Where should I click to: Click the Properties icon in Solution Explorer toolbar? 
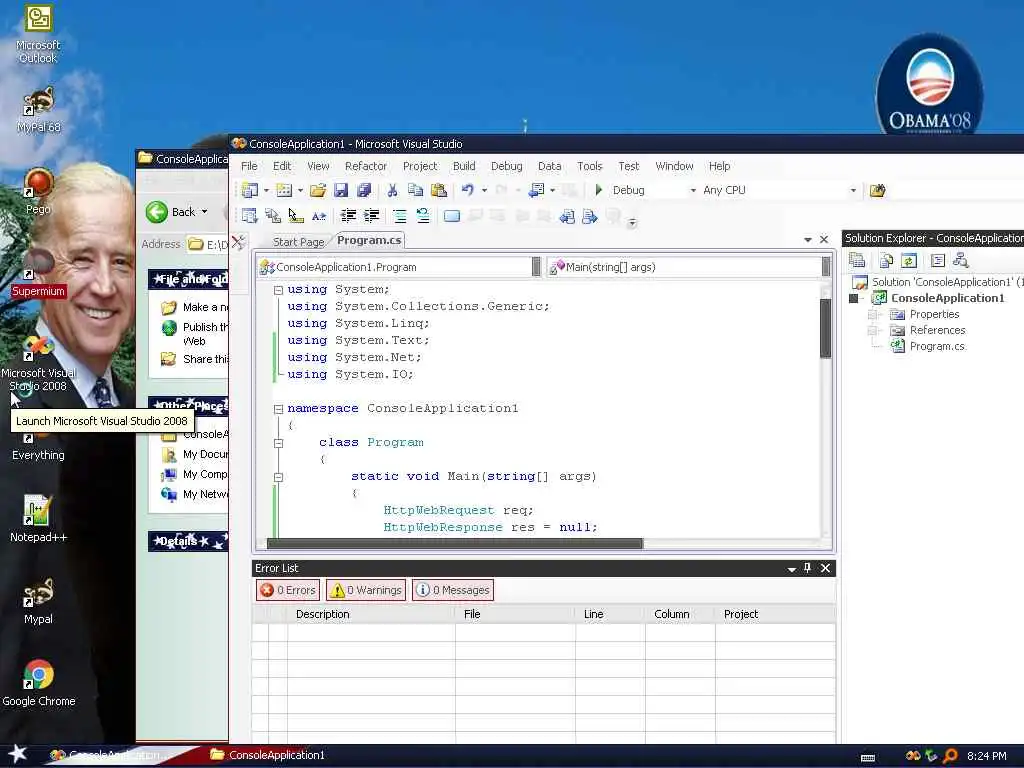point(857,261)
